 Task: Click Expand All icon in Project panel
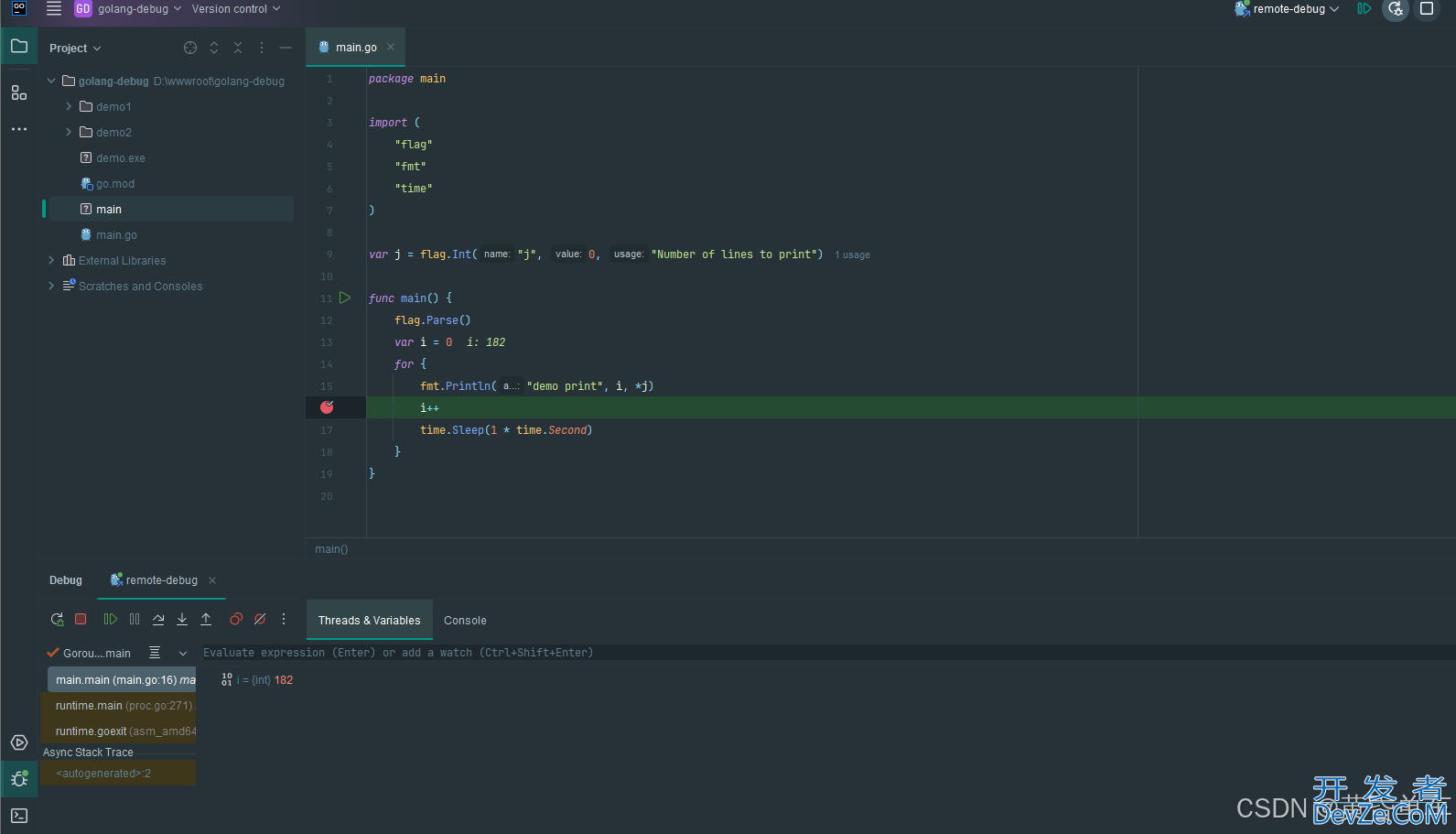point(214,48)
